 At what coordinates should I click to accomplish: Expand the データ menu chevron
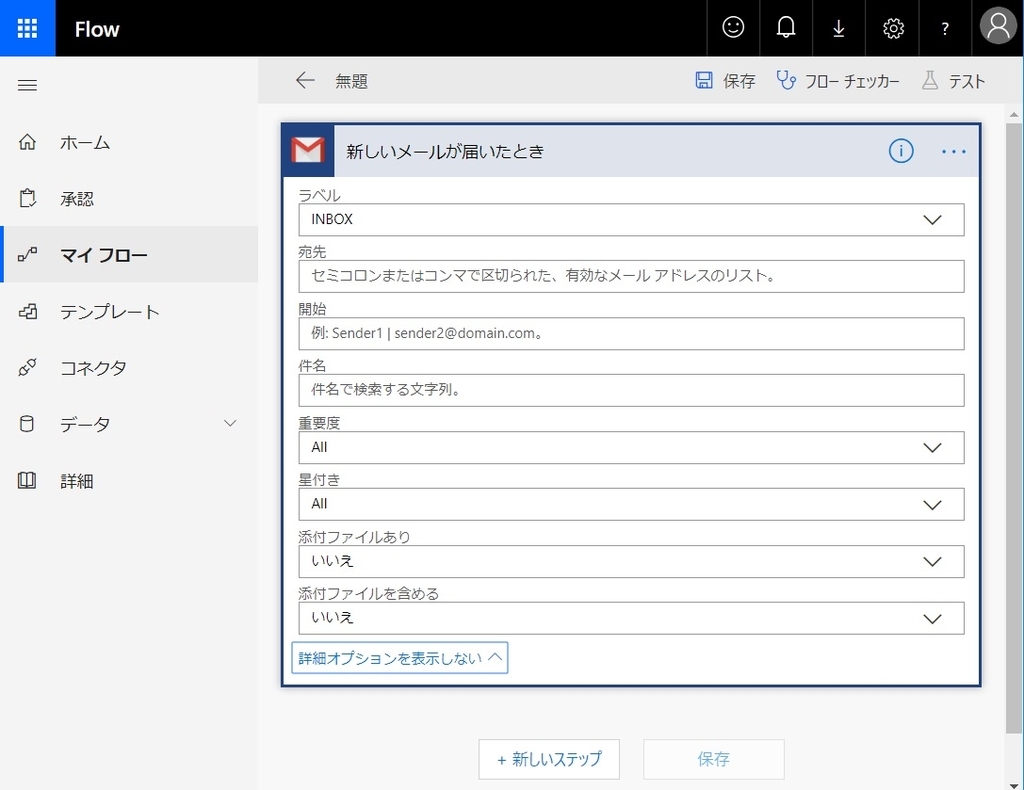coord(230,424)
